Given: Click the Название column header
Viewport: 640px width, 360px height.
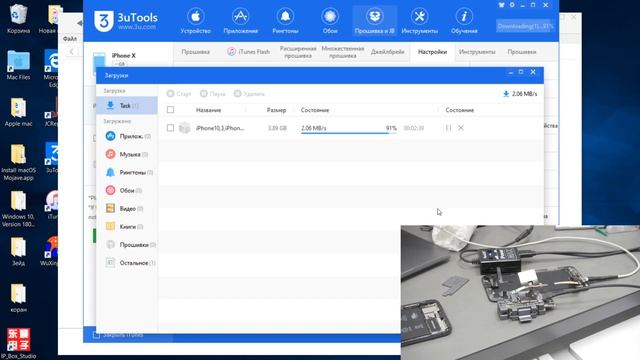Looking at the screenshot, I should click(x=209, y=110).
